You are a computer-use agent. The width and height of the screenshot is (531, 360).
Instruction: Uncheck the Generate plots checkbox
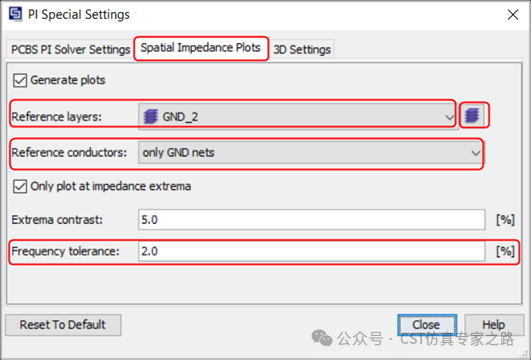[20, 81]
